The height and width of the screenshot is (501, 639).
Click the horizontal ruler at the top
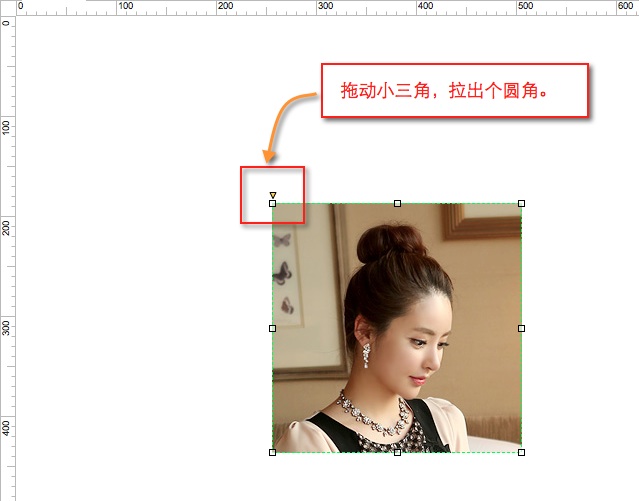(x=327, y=8)
